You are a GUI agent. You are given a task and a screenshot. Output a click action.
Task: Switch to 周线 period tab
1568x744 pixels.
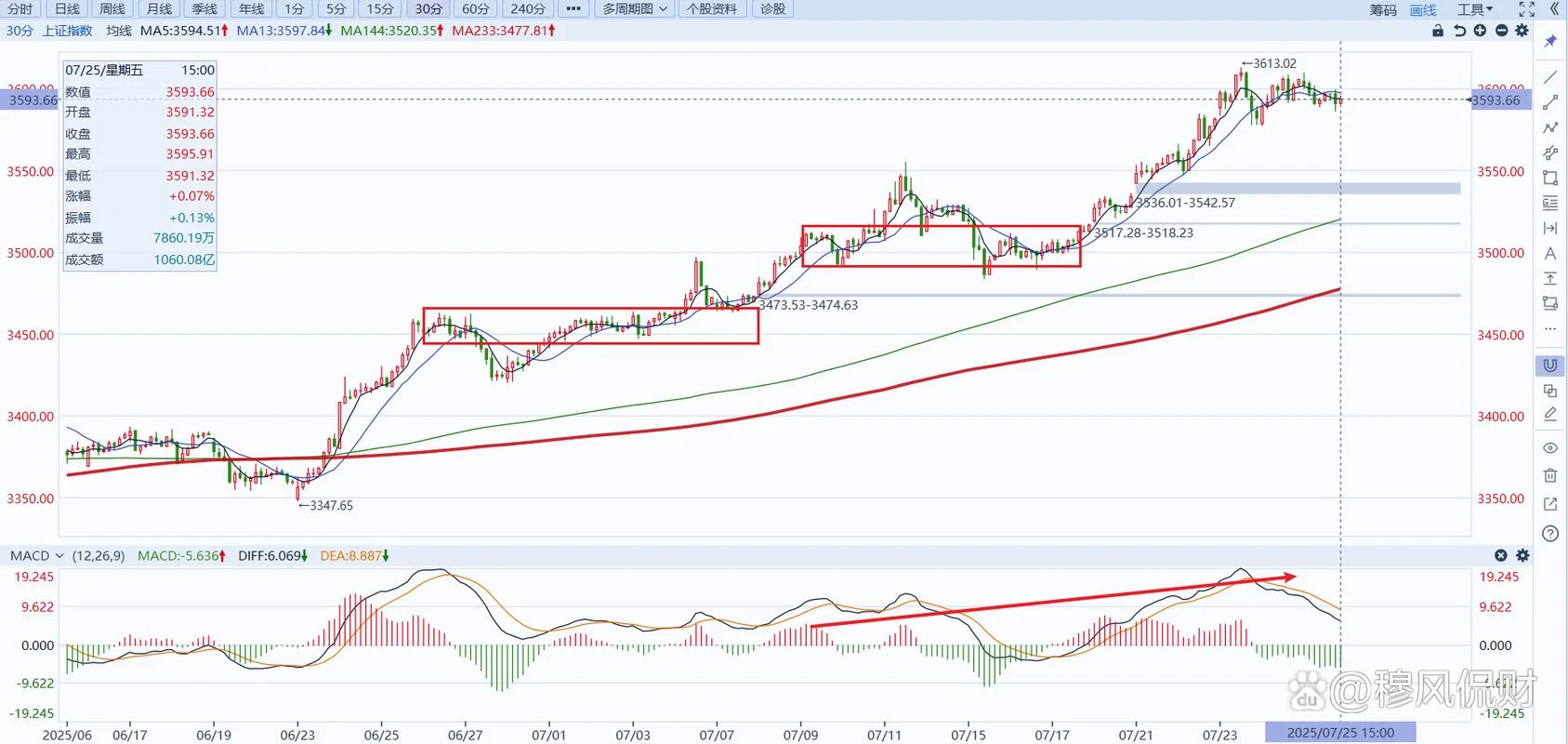click(x=112, y=8)
